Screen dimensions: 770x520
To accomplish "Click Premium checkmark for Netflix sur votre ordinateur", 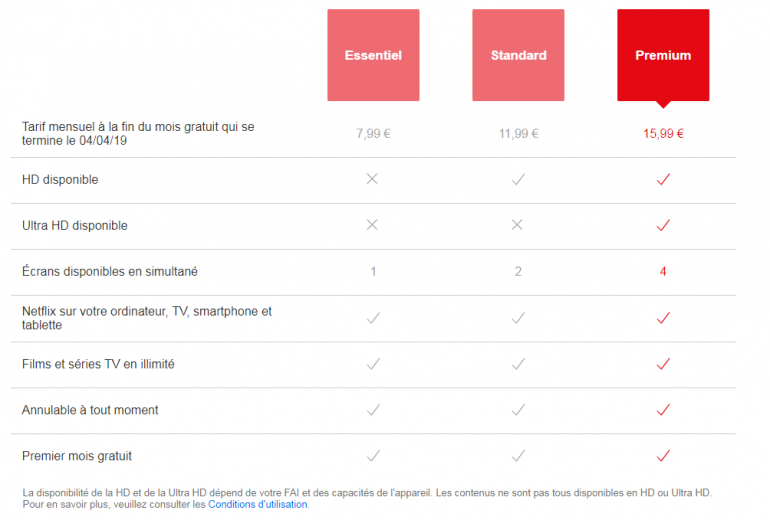I will pos(663,318).
